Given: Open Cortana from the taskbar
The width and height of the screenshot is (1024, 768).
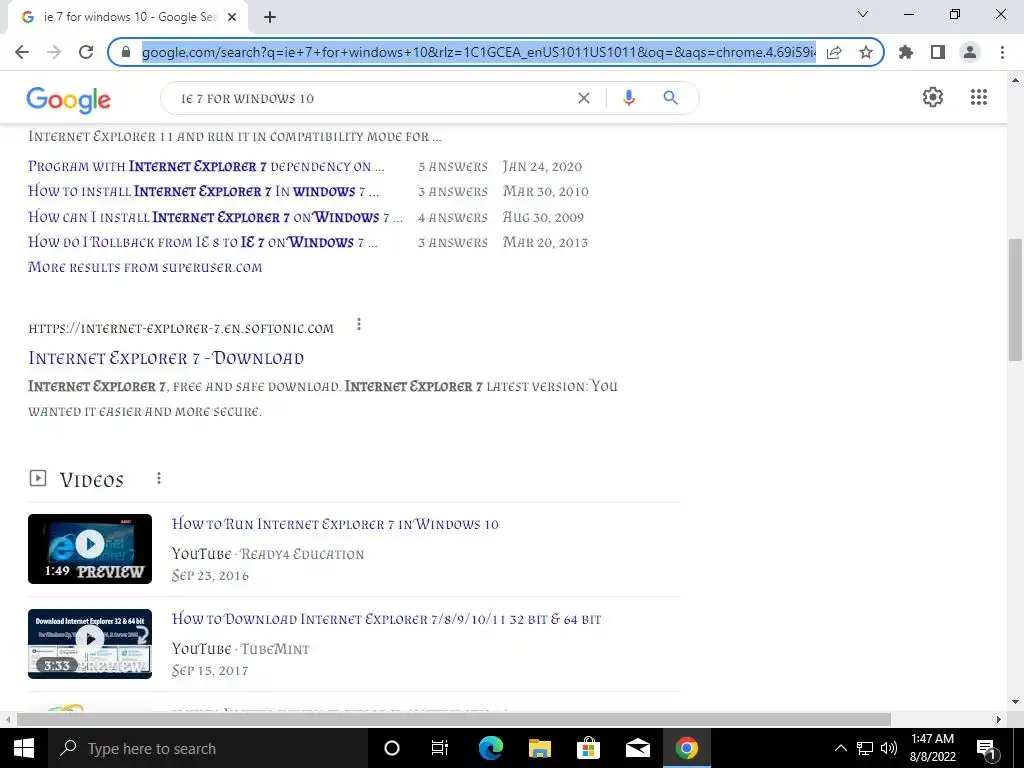Looking at the screenshot, I should point(391,748).
